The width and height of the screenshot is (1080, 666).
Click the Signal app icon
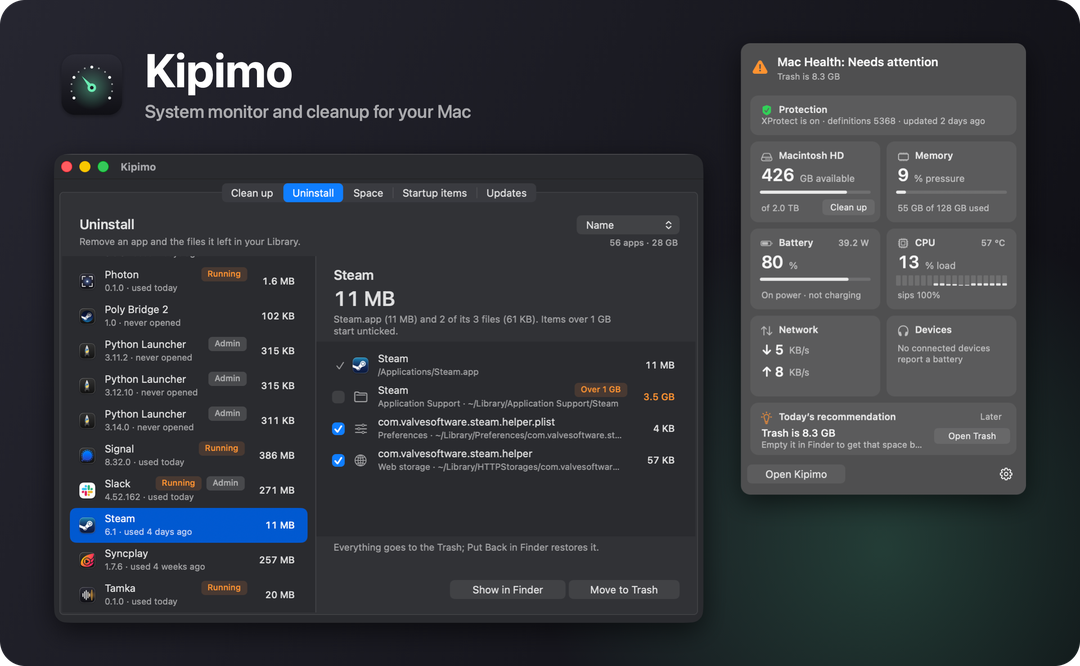(x=87, y=455)
